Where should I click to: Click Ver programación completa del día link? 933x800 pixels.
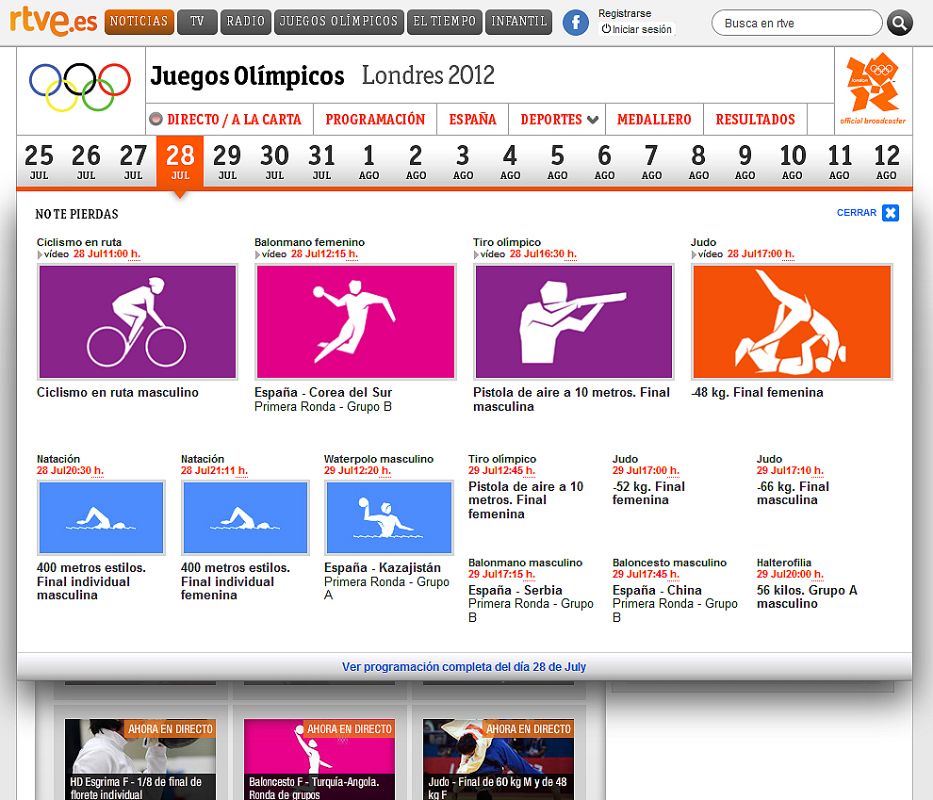(464, 667)
